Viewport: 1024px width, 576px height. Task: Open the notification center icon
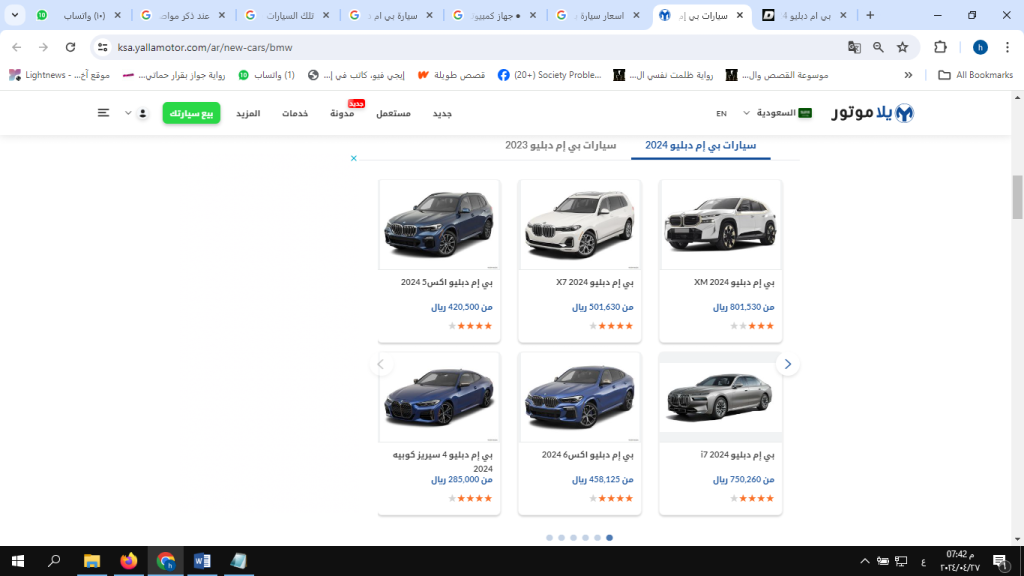pyautogui.click(x=1001, y=561)
